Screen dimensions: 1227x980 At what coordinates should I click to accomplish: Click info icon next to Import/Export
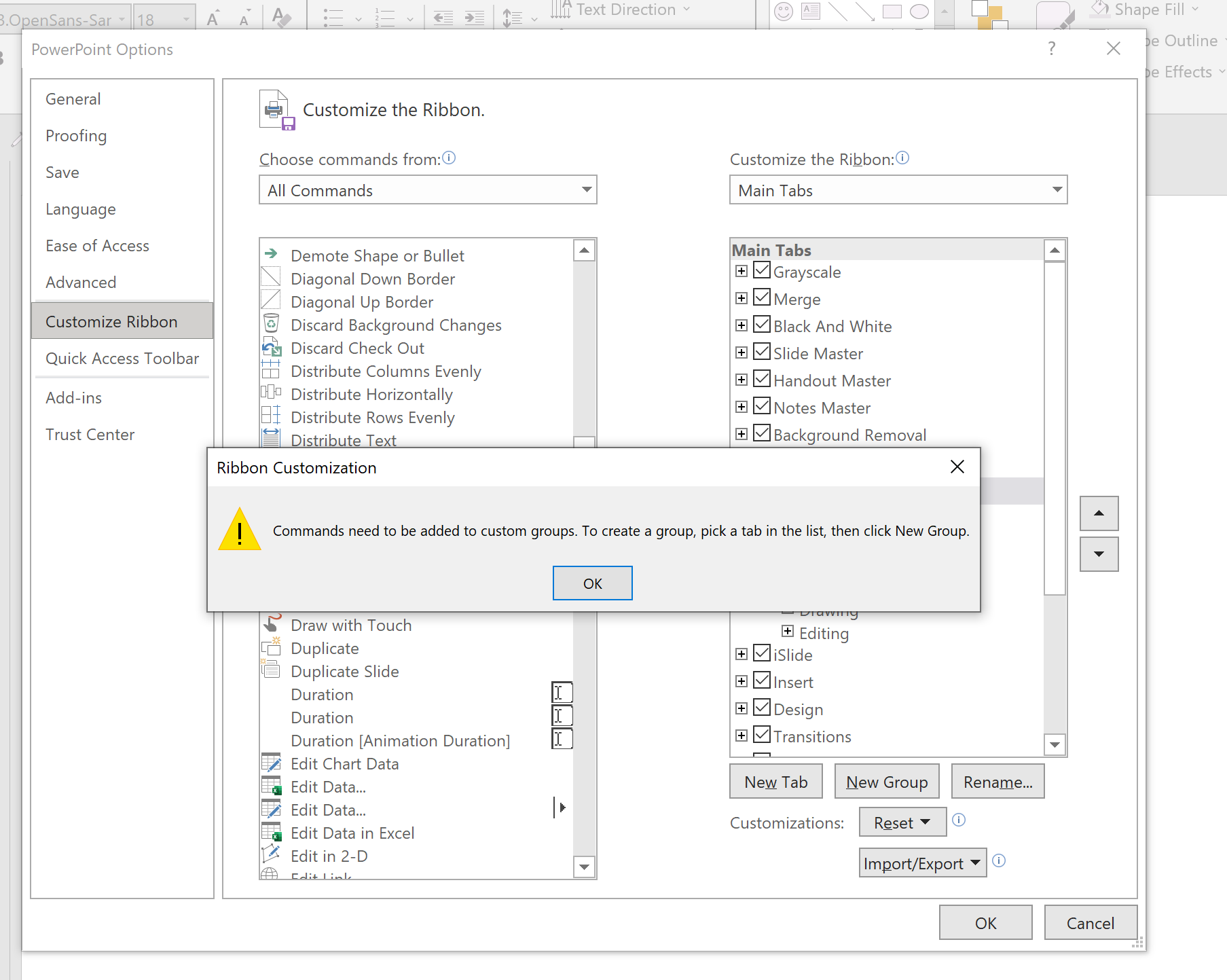(999, 860)
